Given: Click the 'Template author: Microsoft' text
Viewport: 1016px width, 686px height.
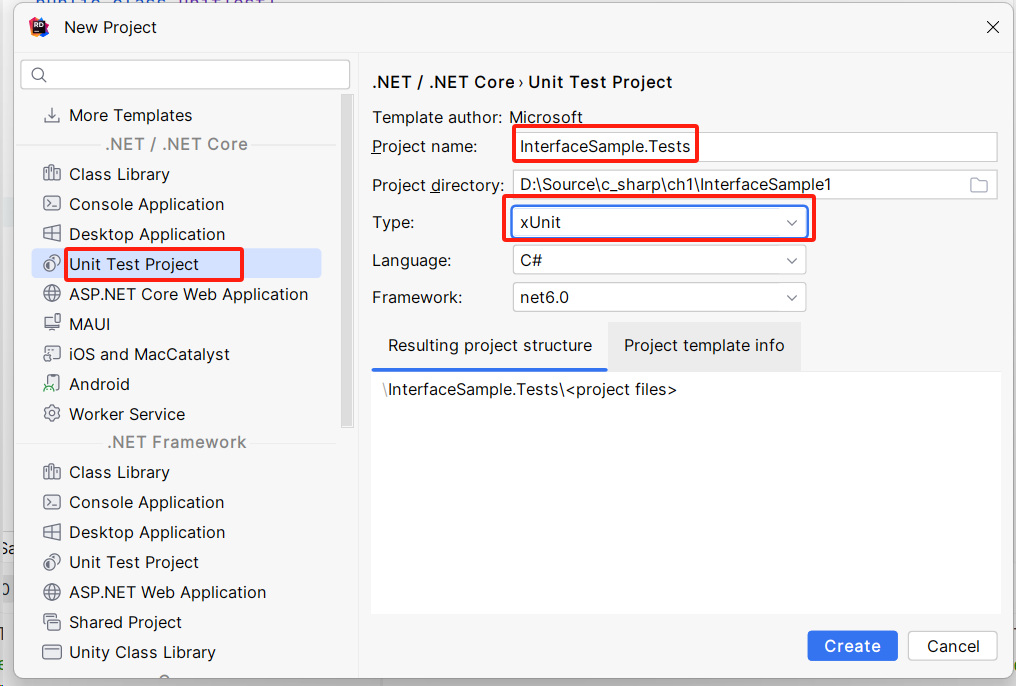Looking at the screenshot, I should click(477, 117).
